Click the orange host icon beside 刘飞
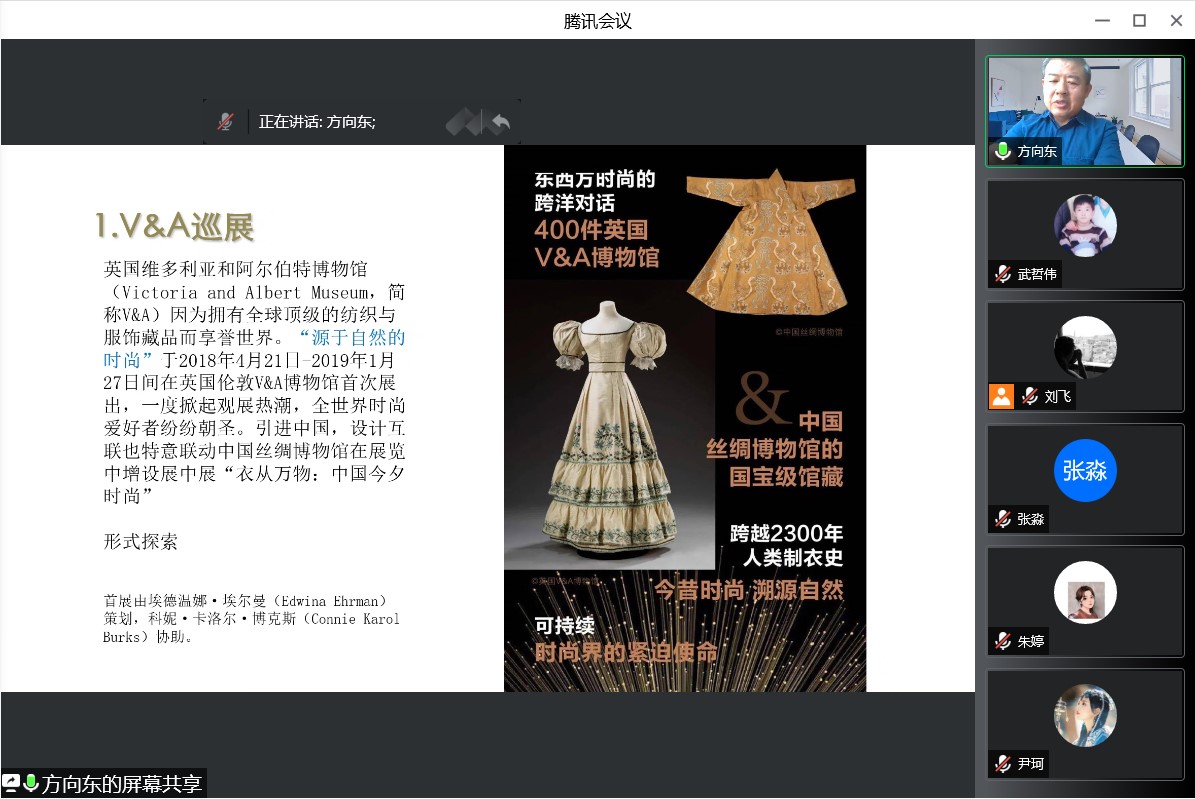 click(1001, 396)
